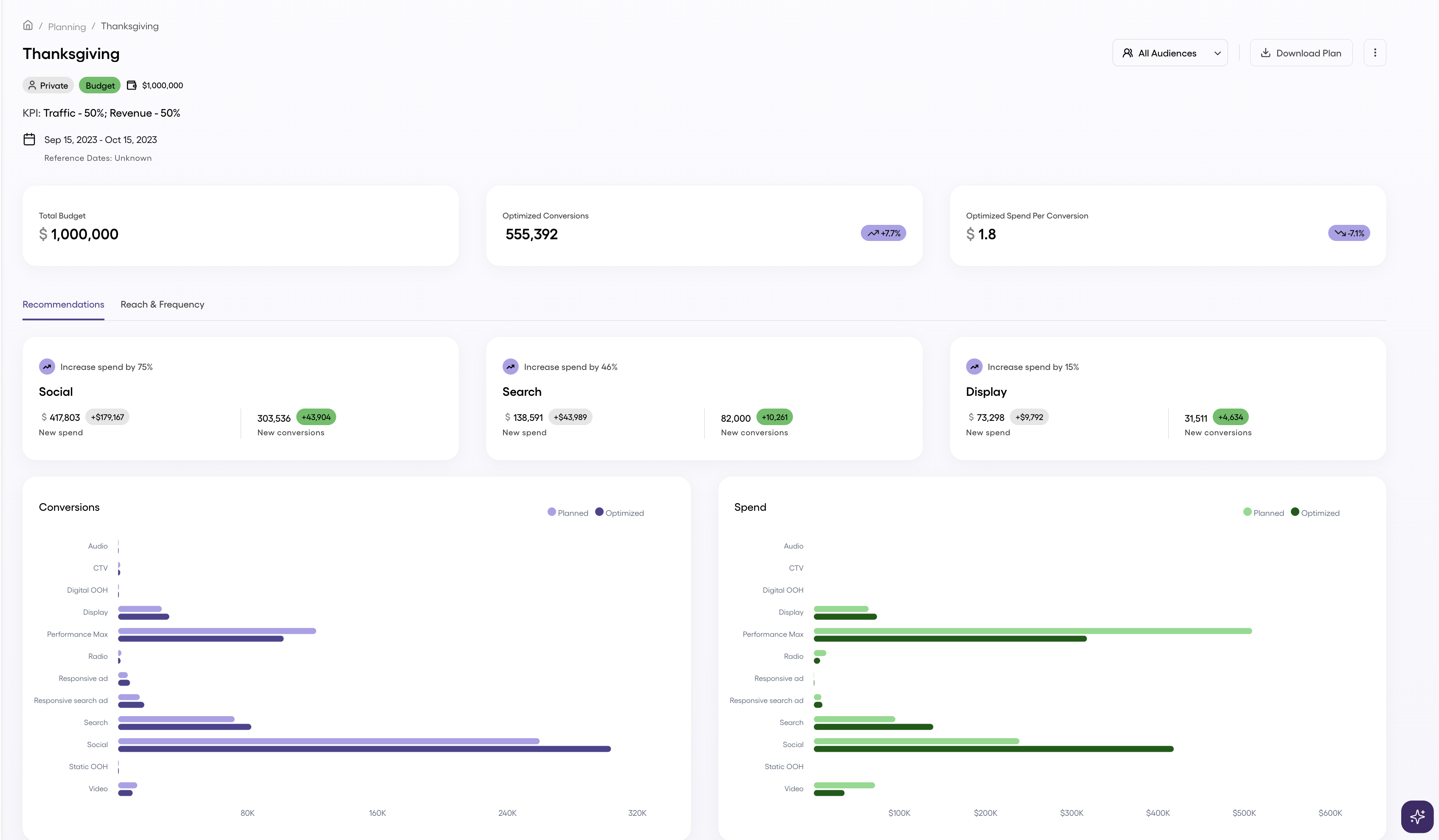Screen dimensions: 1439x840
Task: Click the AI sparkle assistant button
Action: click(x=1417, y=816)
